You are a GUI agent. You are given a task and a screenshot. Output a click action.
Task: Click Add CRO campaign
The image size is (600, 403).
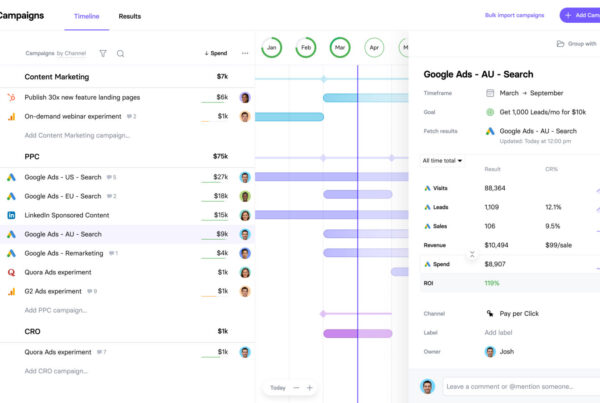coord(56,371)
